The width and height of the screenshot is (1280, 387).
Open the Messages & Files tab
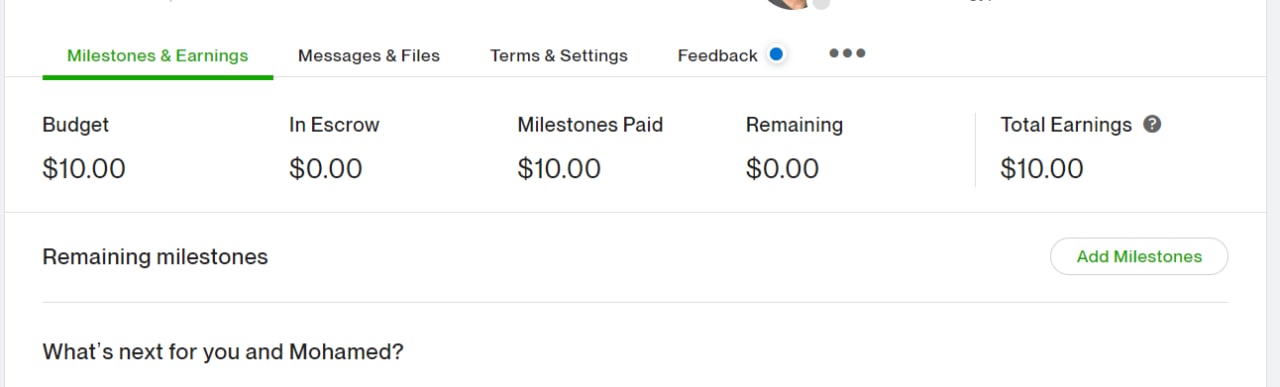pos(369,56)
